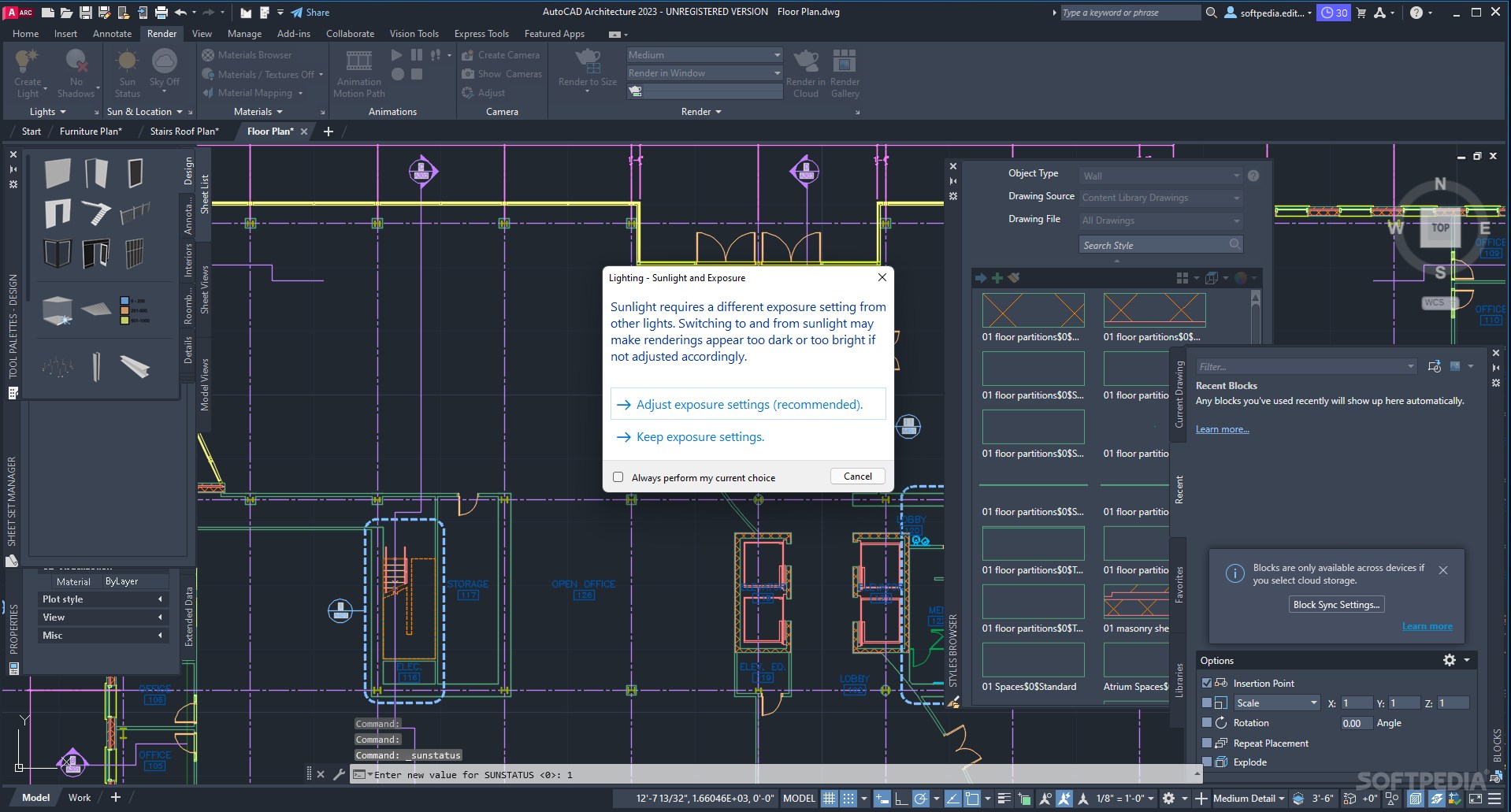1511x812 pixels.
Task: Enable the Scale checkbox in Blocks options
Action: (x=1207, y=703)
